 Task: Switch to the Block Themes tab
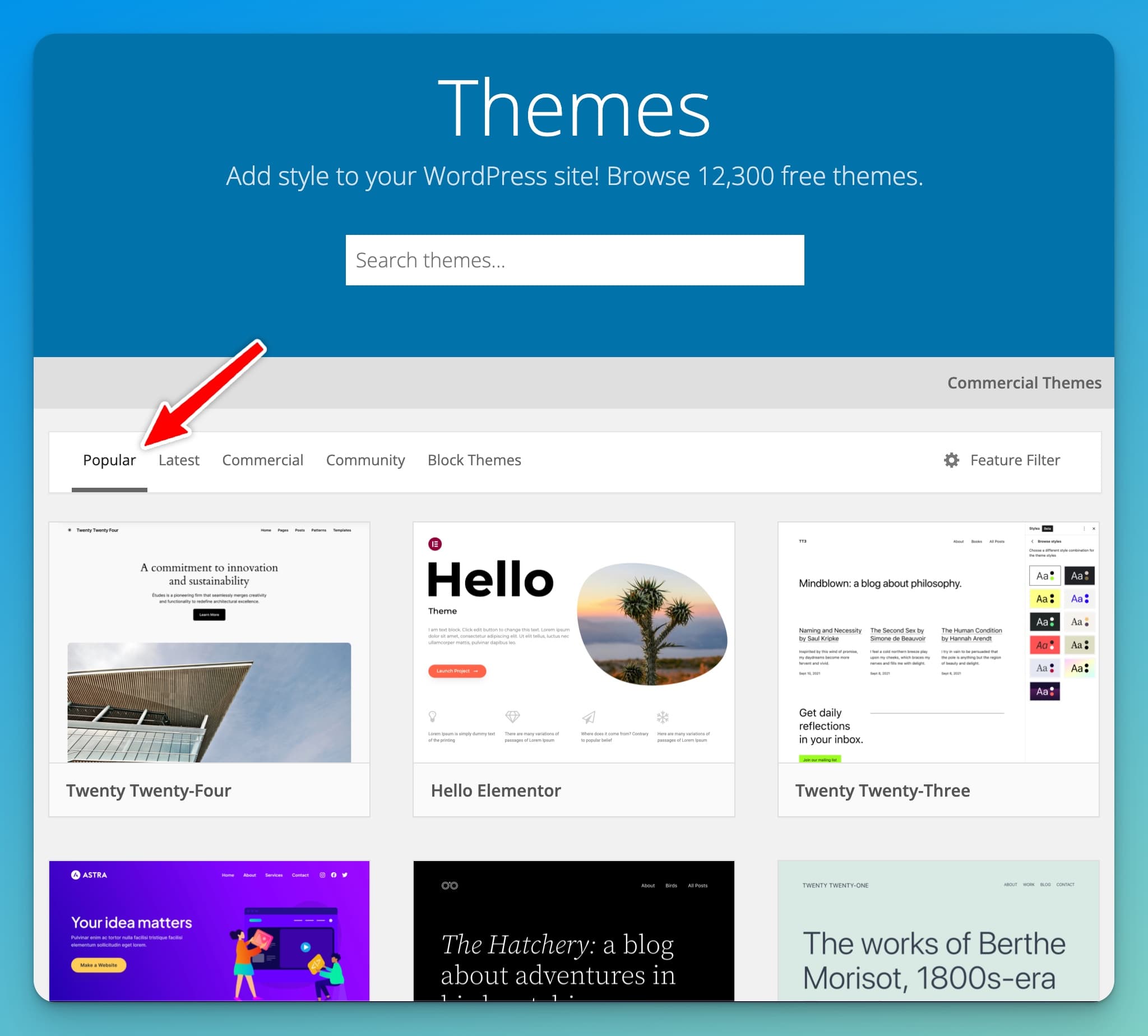click(474, 460)
